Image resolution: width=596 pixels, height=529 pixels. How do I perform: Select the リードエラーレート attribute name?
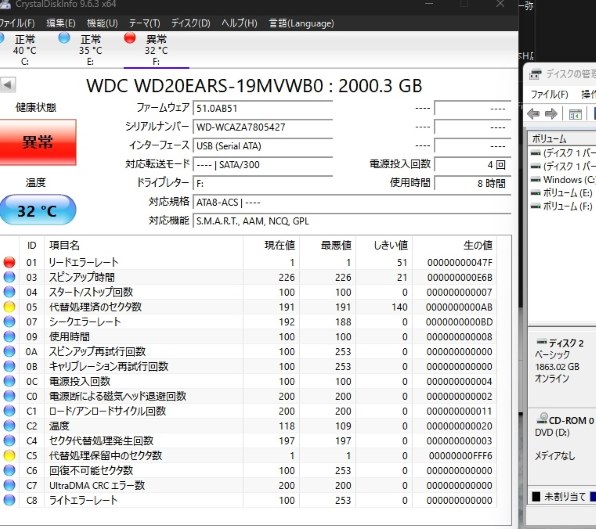83,262
